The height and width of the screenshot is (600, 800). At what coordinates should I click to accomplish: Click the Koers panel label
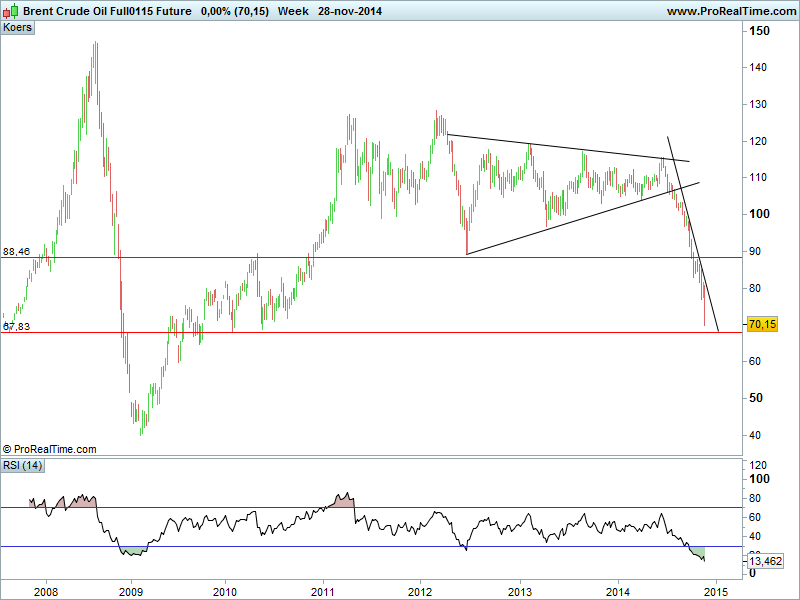pos(18,28)
